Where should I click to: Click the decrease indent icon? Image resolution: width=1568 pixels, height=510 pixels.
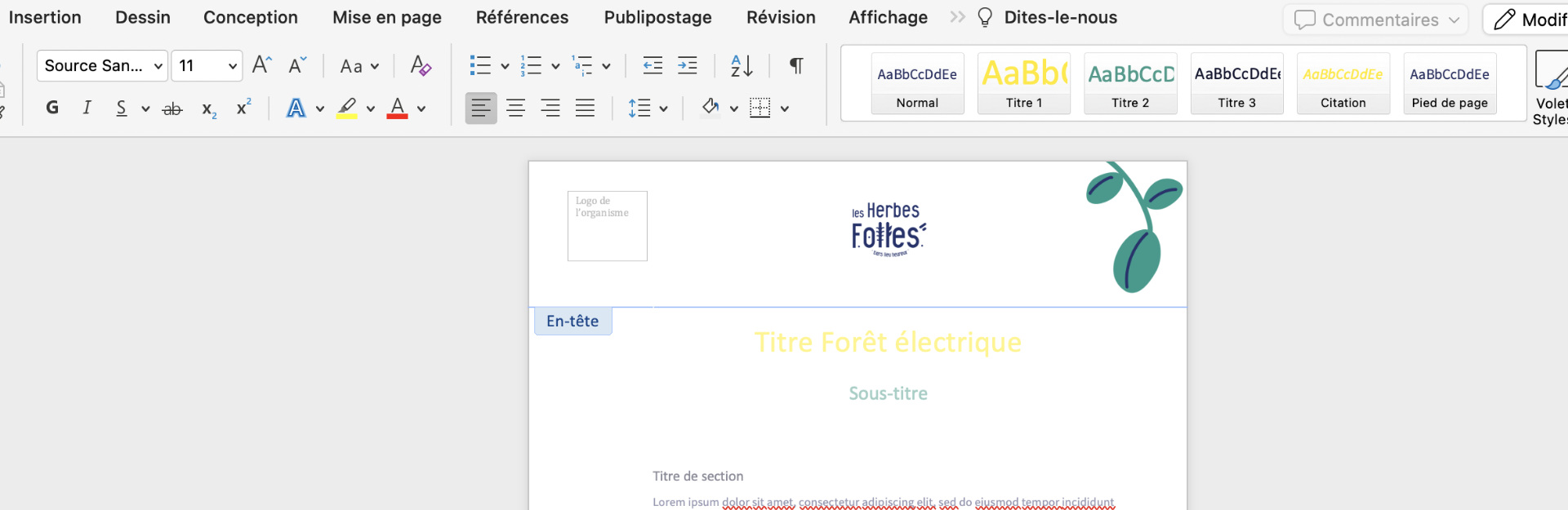click(x=653, y=65)
